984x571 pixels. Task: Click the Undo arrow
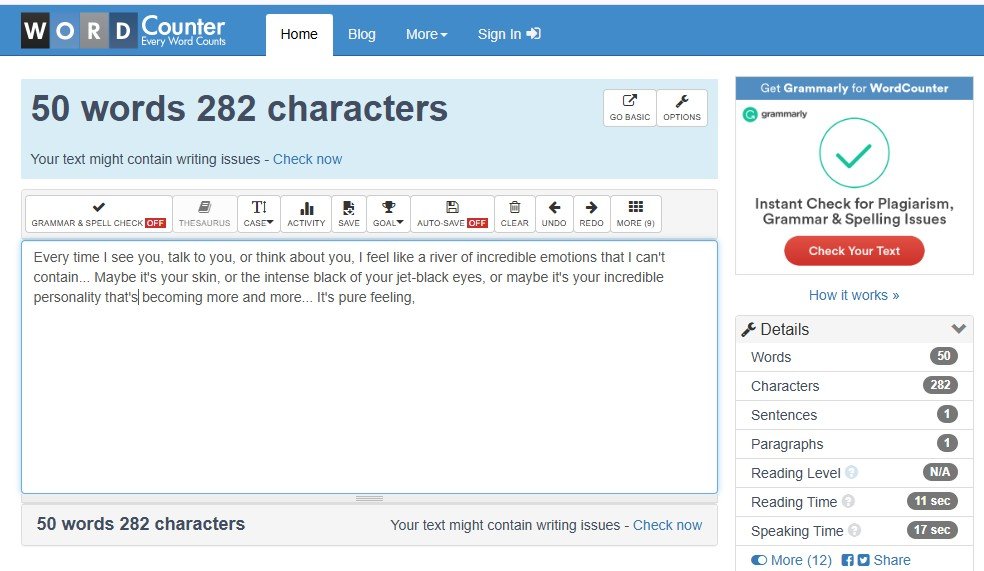tap(554, 214)
